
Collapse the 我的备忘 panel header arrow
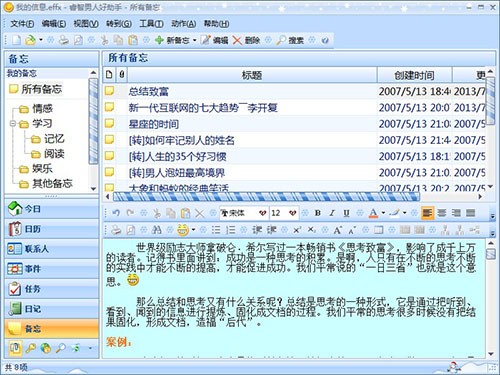(x=93, y=73)
